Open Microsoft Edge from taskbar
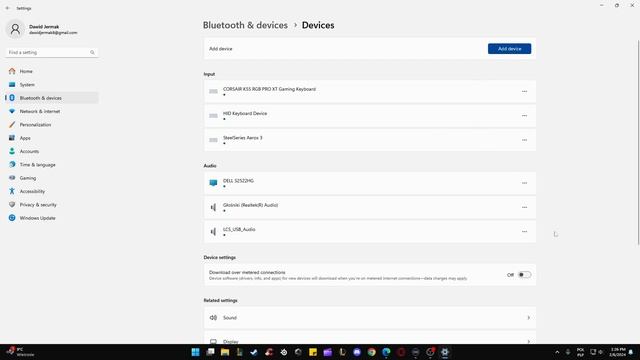The height and width of the screenshot is (360, 640). coord(386,352)
